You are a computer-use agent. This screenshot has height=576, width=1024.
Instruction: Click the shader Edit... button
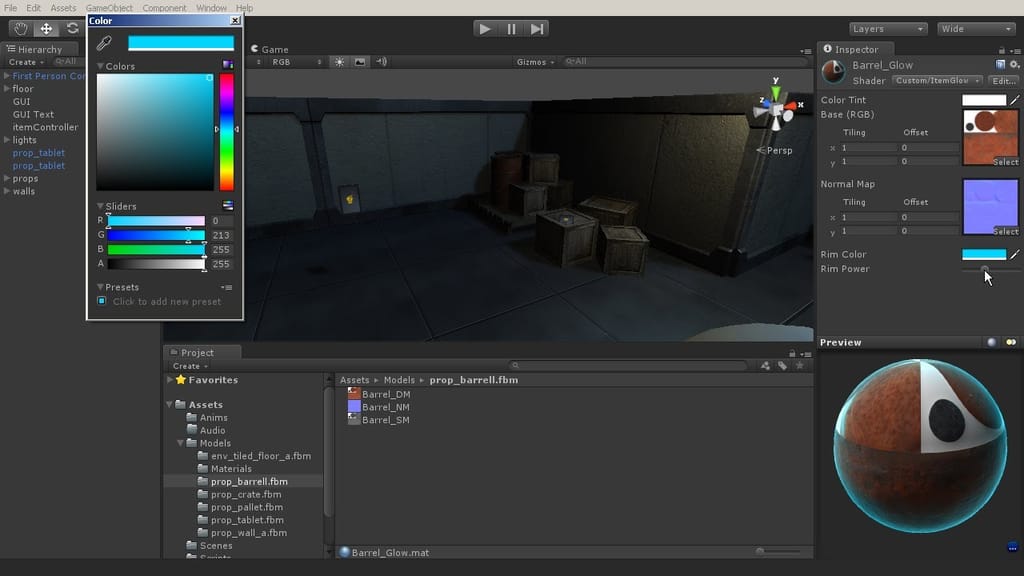pos(1002,81)
